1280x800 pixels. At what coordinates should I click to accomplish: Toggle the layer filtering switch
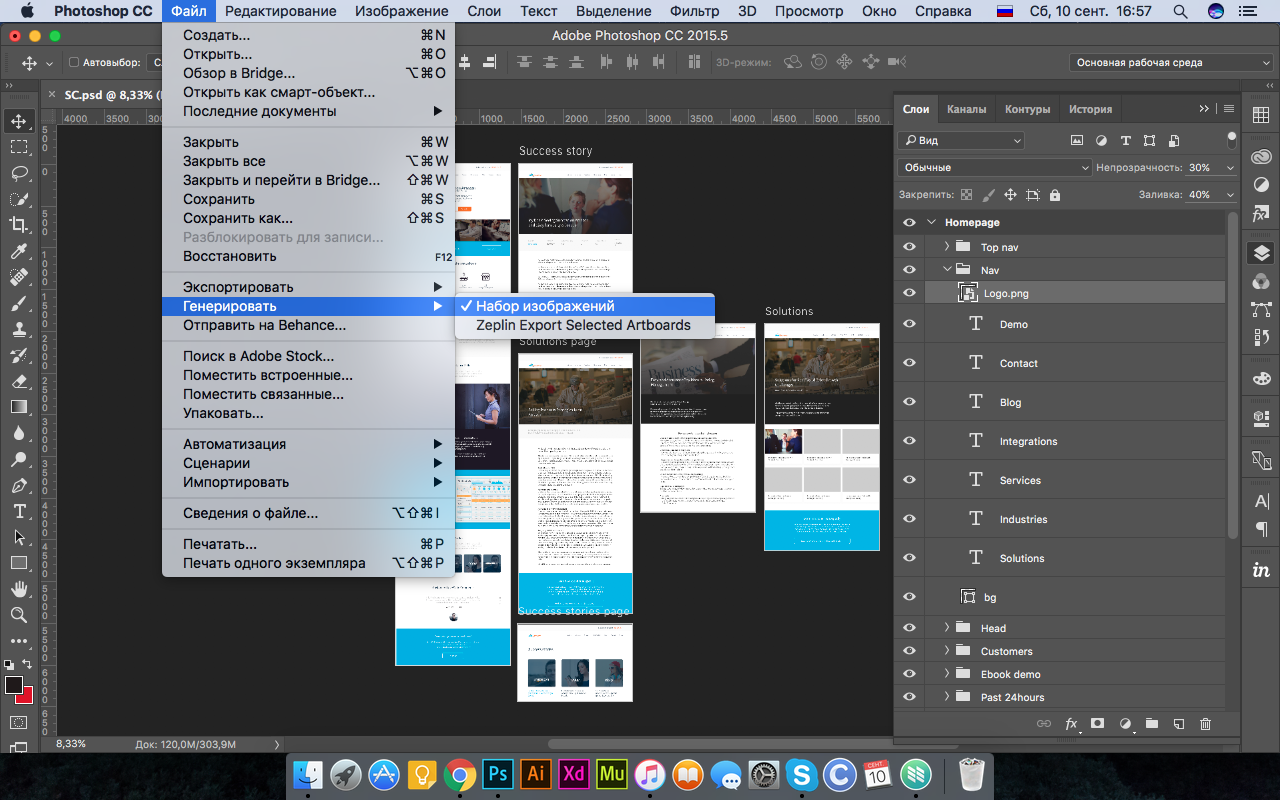coord(1232,139)
